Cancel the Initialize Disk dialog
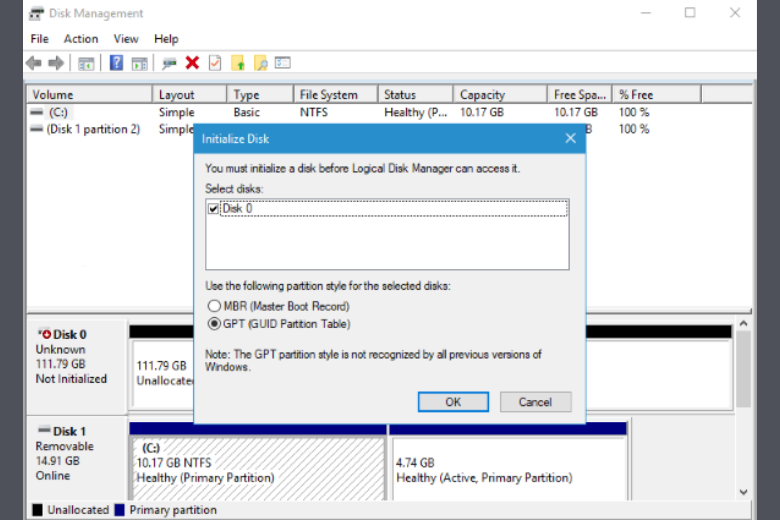 (x=535, y=402)
